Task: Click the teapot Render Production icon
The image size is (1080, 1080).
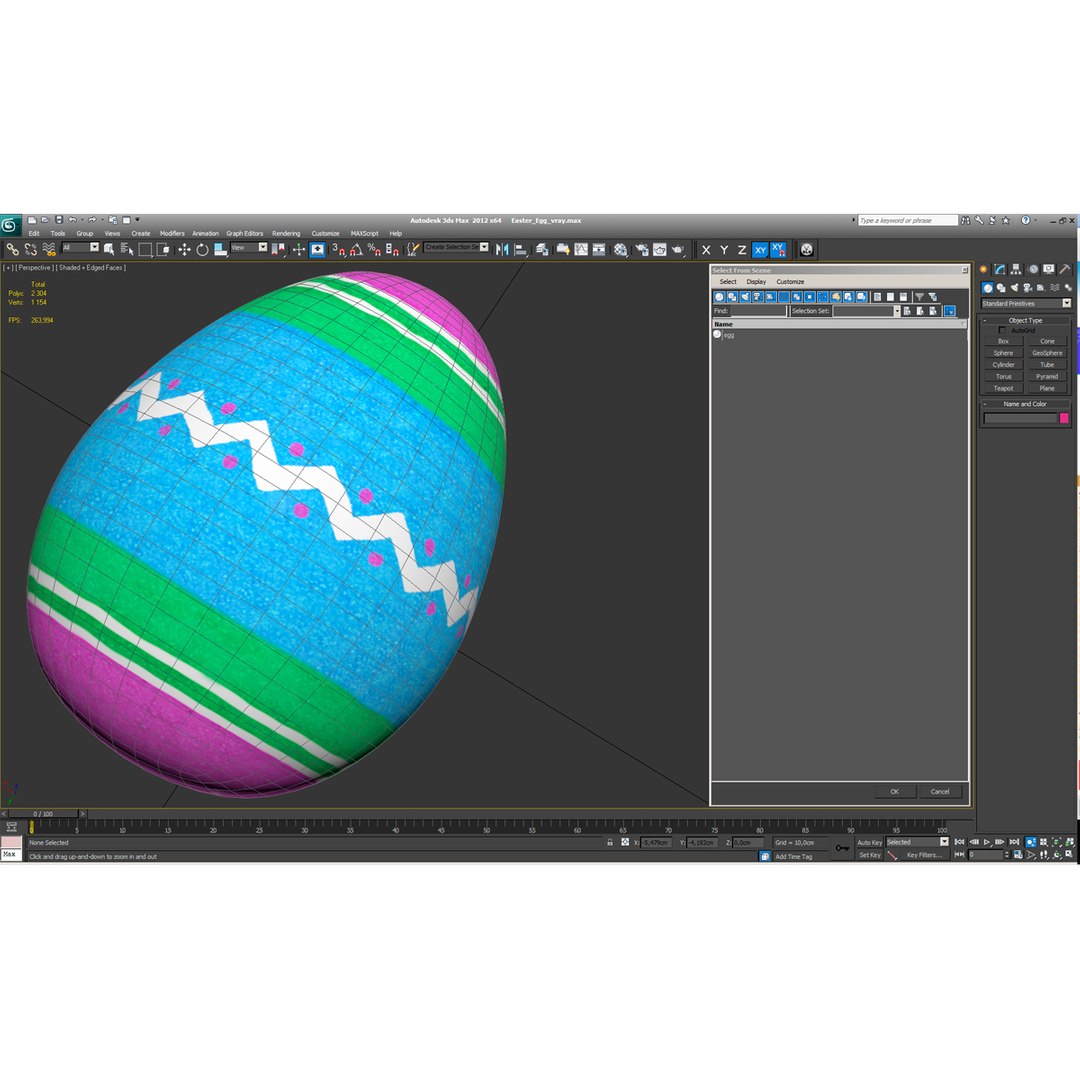Action: 678,249
